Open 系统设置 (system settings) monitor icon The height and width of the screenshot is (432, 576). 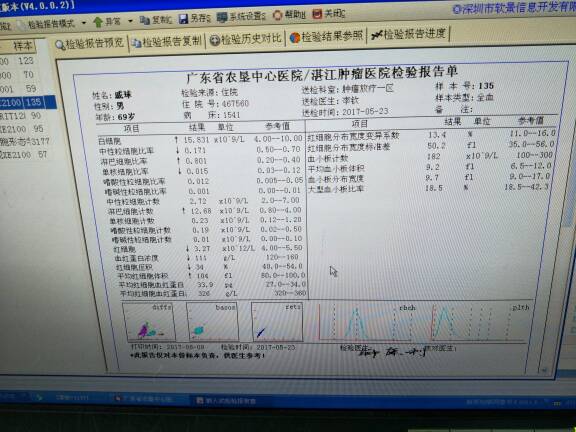coord(222,18)
